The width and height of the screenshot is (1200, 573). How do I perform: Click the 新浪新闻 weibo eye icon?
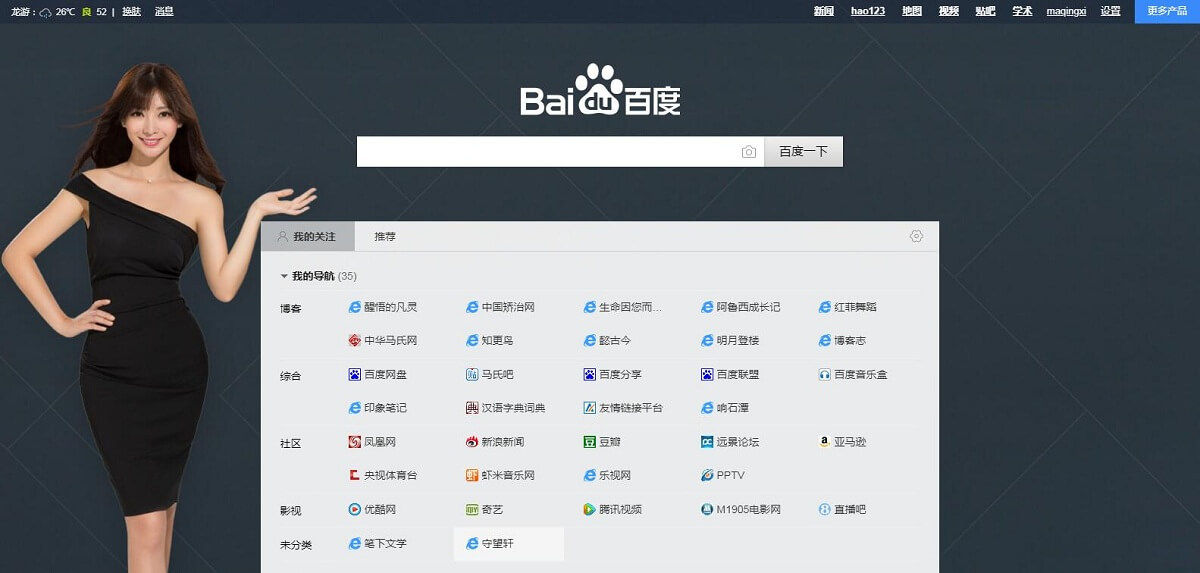click(472, 442)
